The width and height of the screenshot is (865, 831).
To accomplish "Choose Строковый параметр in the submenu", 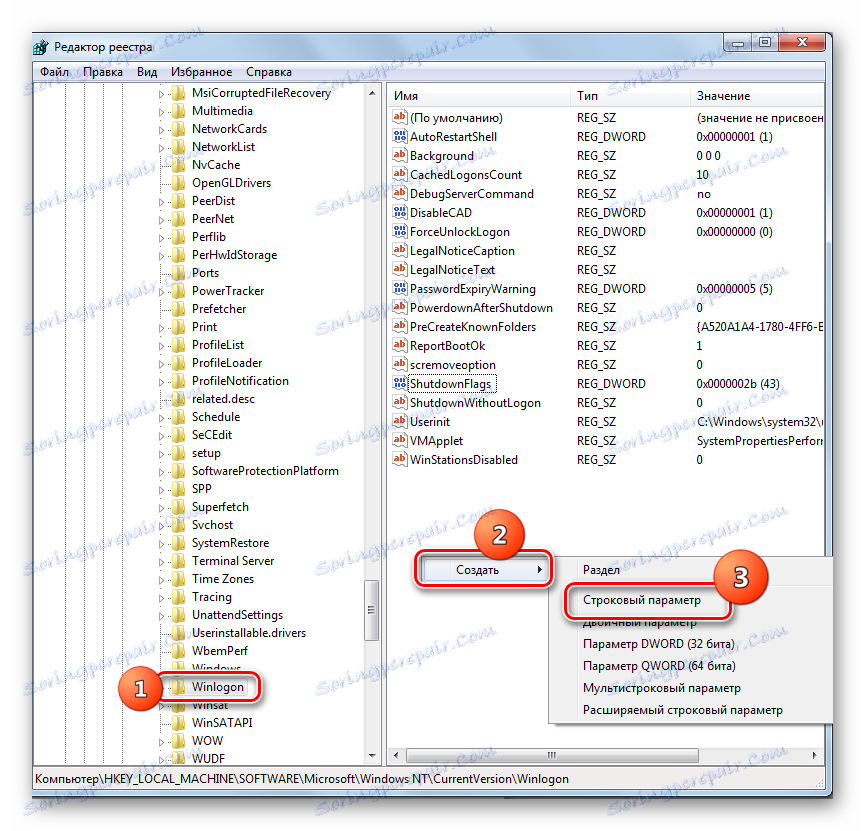I will point(642,600).
